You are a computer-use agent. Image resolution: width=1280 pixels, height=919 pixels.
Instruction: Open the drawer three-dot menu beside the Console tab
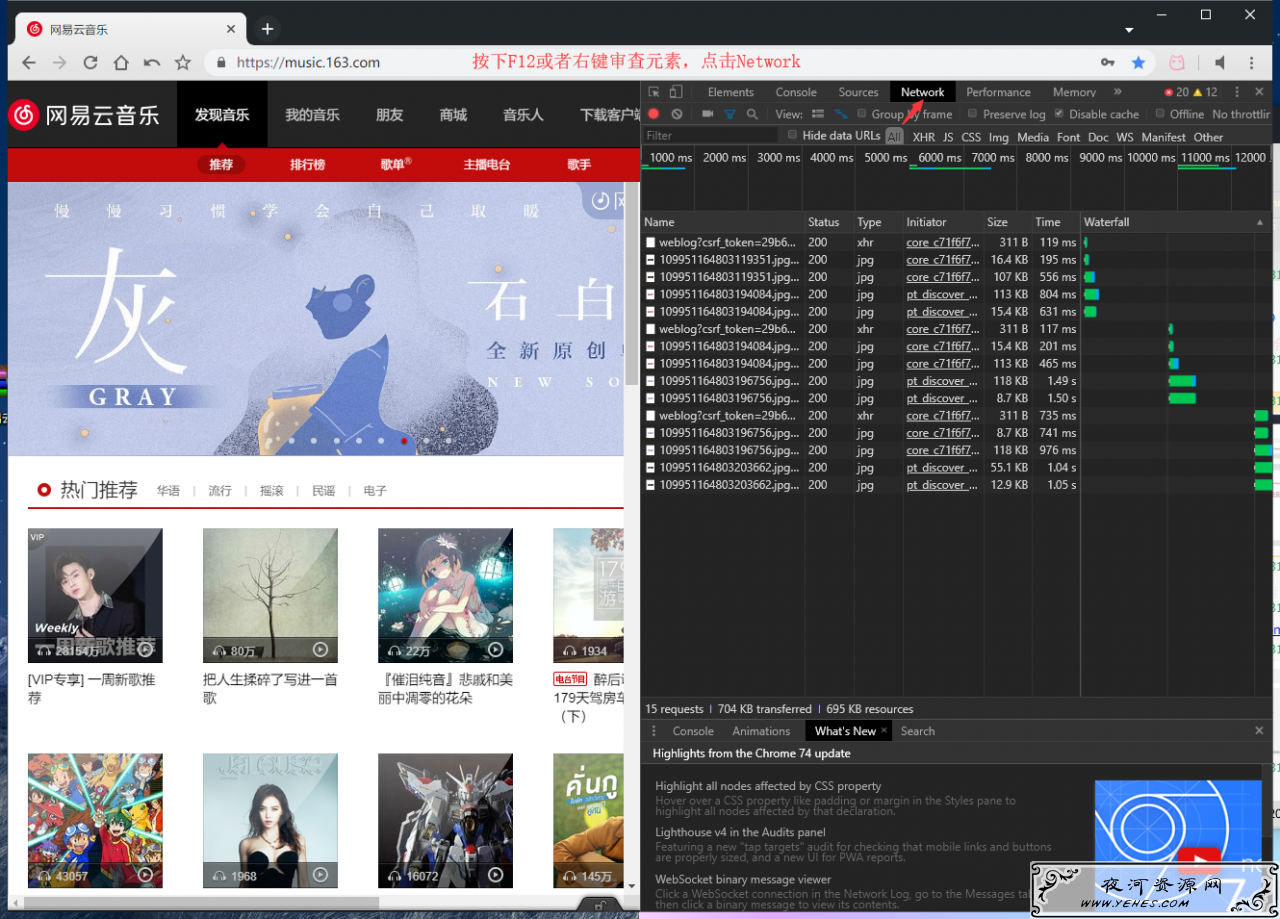(654, 731)
